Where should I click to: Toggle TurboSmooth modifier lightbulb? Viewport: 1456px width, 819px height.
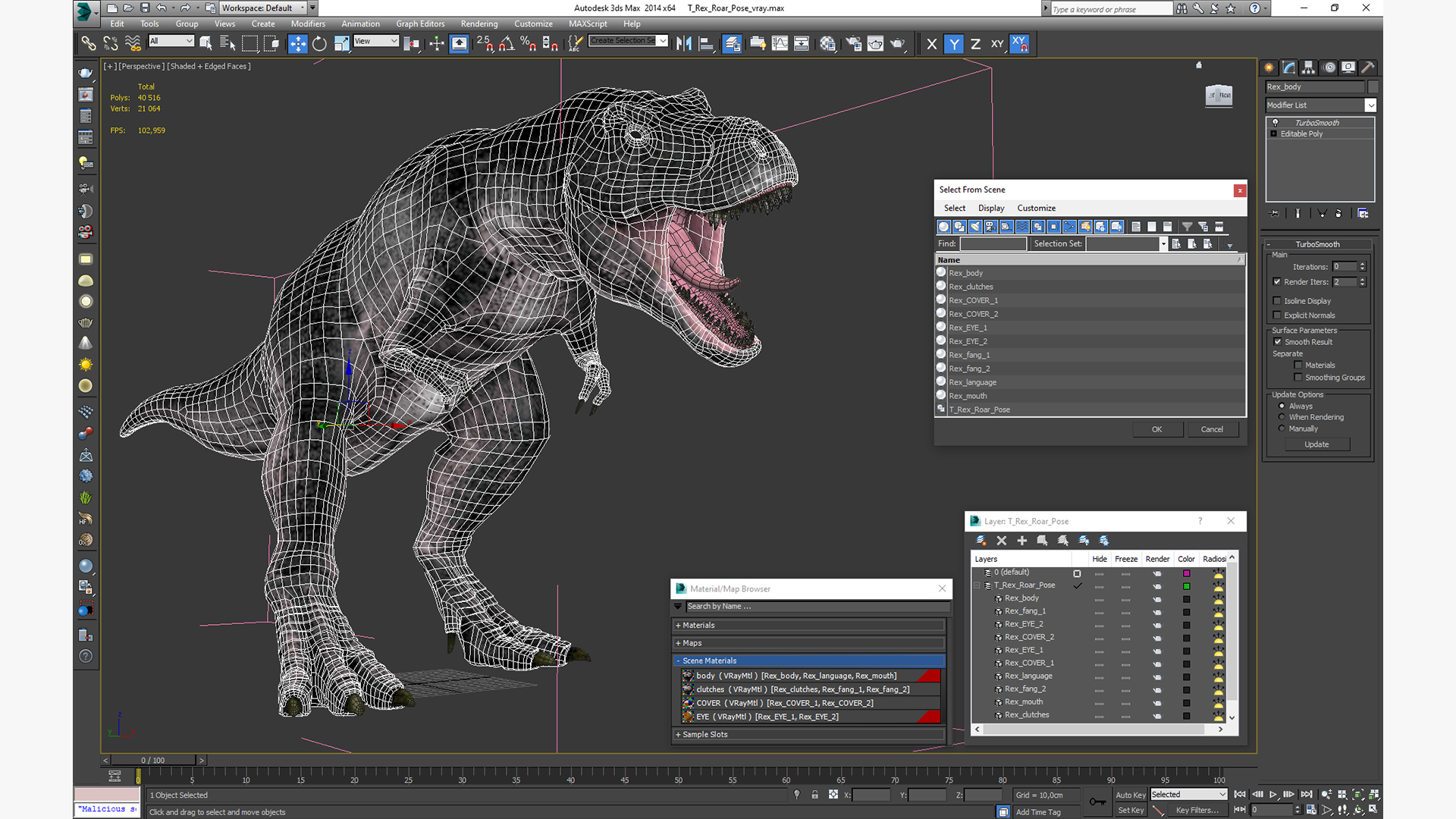(x=1276, y=123)
